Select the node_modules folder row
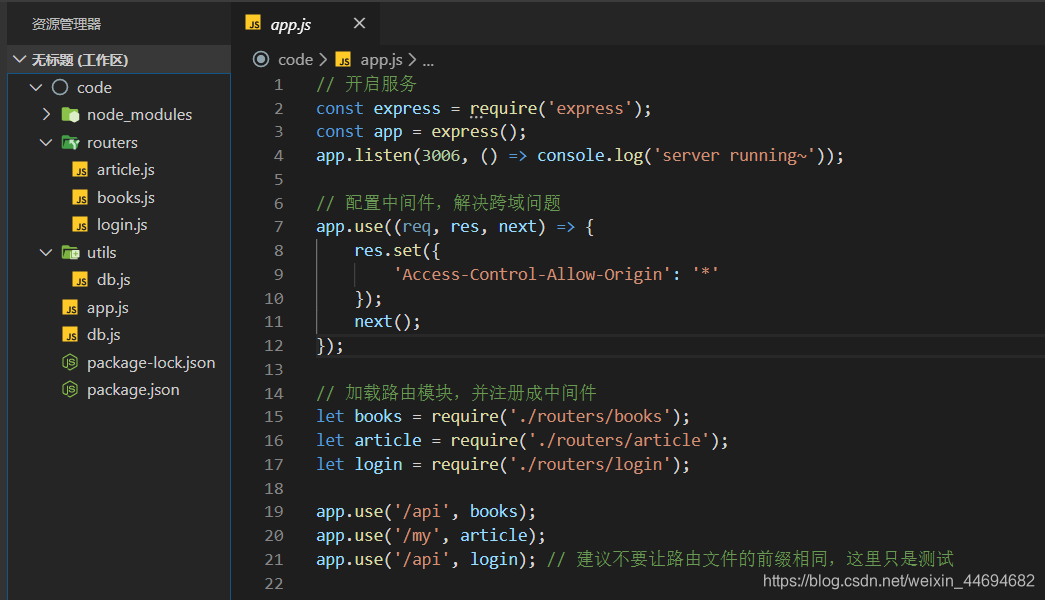 tap(119, 115)
